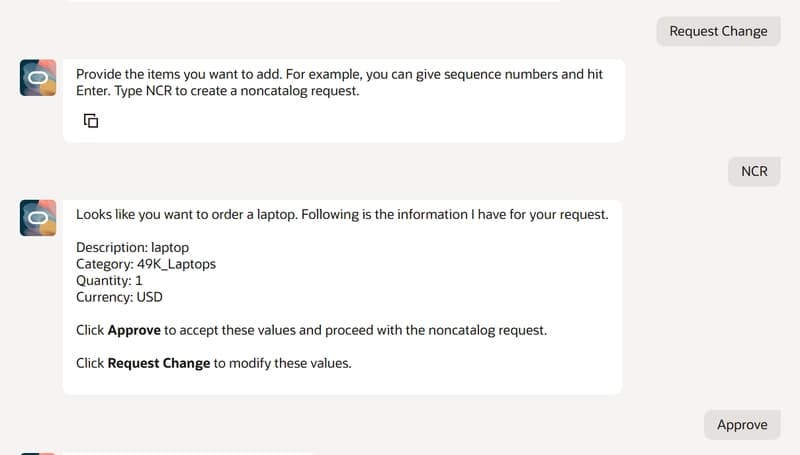Click the 'Currency: USD' line
The image size is (800, 455).
coord(119,297)
